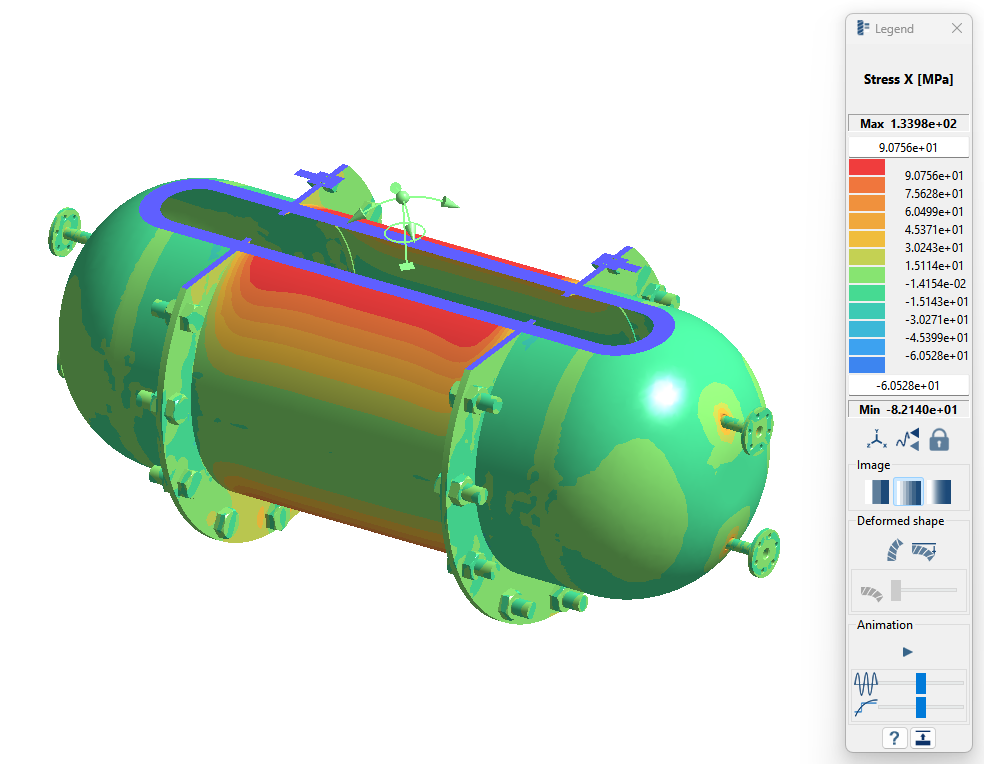Play the animation
The width and height of the screenshot is (984, 764).
[x=907, y=652]
